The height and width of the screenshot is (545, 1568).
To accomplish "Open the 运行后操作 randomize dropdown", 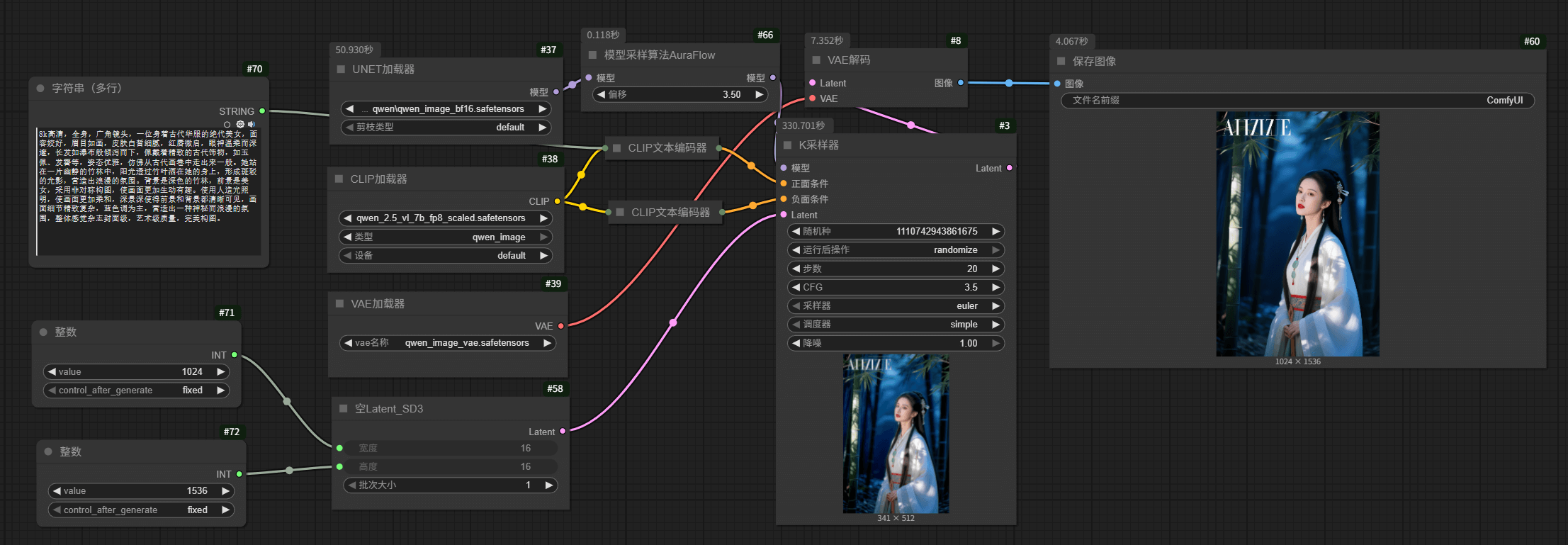I will click(896, 250).
